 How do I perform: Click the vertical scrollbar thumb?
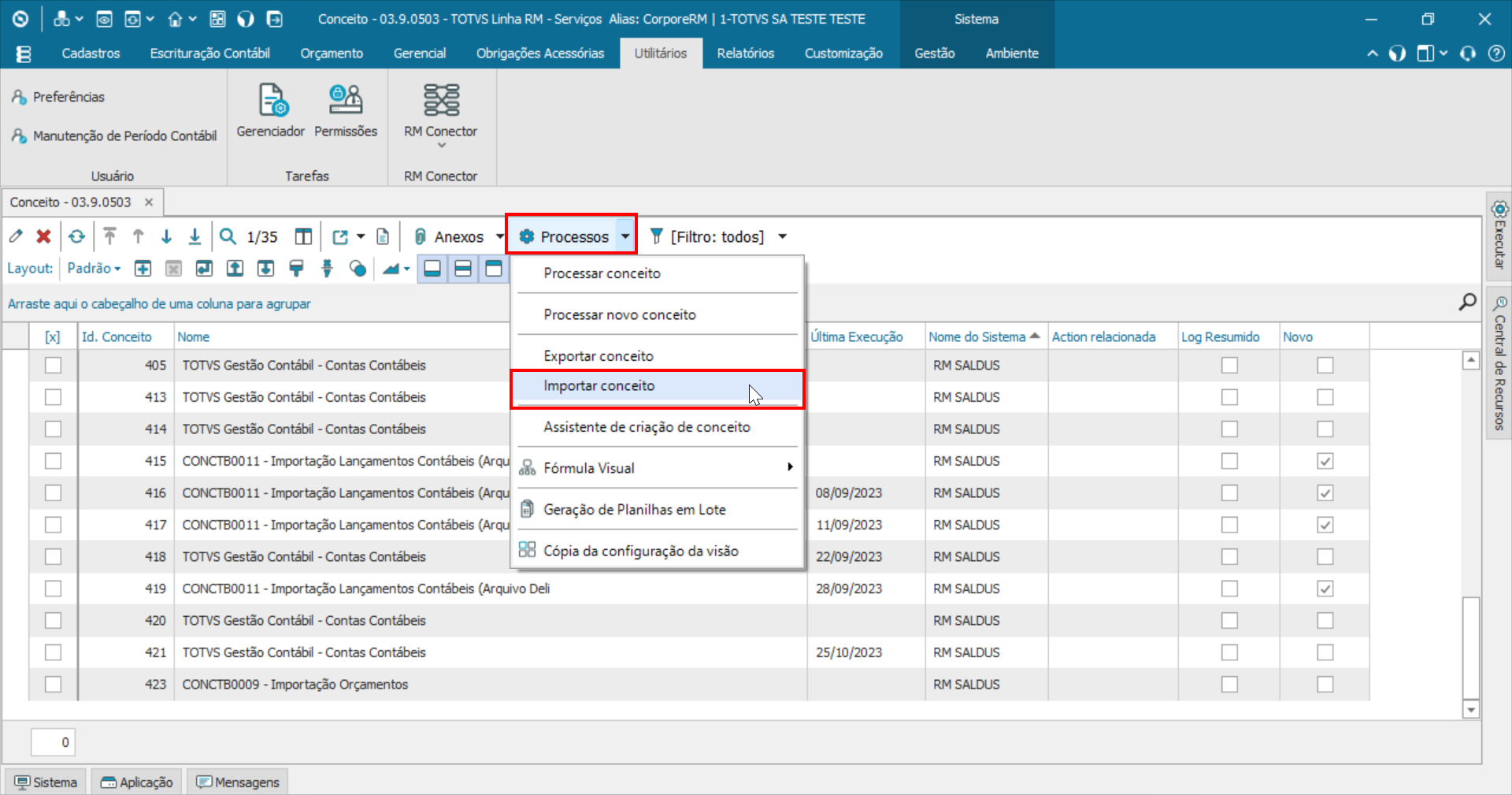(x=1470, y=646)
